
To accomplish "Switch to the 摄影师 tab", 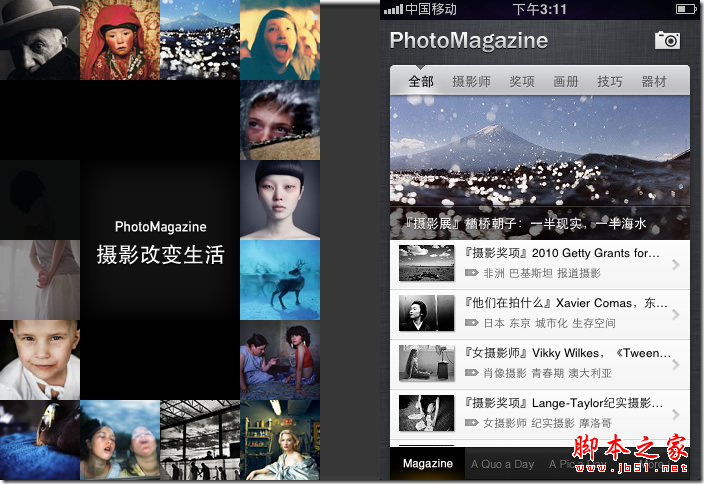I will 471,82.
